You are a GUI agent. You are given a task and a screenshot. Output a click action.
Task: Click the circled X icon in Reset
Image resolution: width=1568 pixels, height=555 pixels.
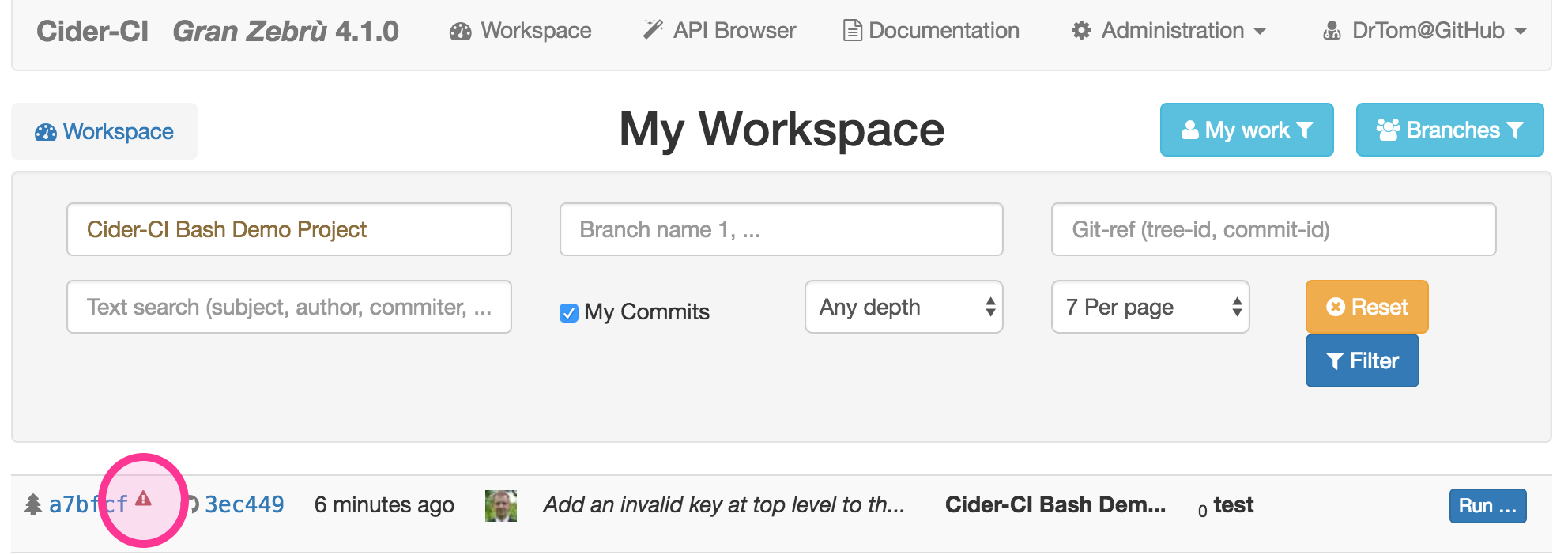pyautogui.click(x=1336, y=307)
